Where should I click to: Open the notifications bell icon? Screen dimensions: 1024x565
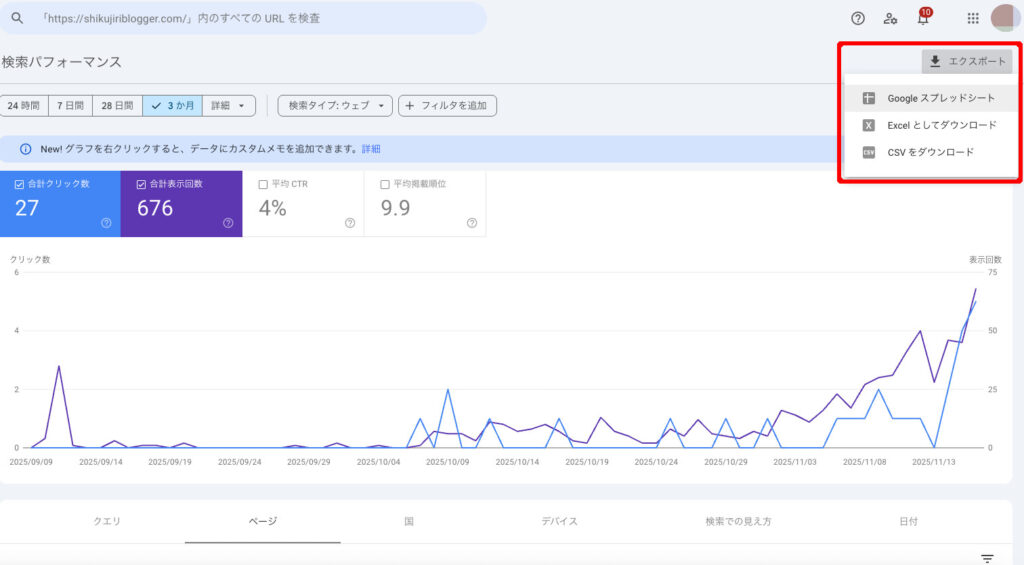tap(922, 18)
